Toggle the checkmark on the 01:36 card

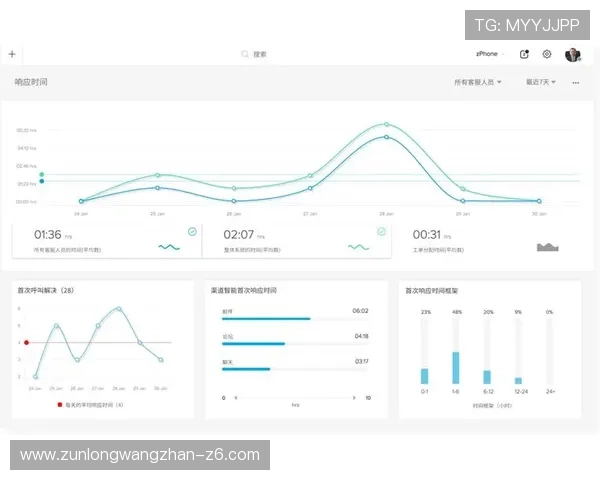click(192, 231)
